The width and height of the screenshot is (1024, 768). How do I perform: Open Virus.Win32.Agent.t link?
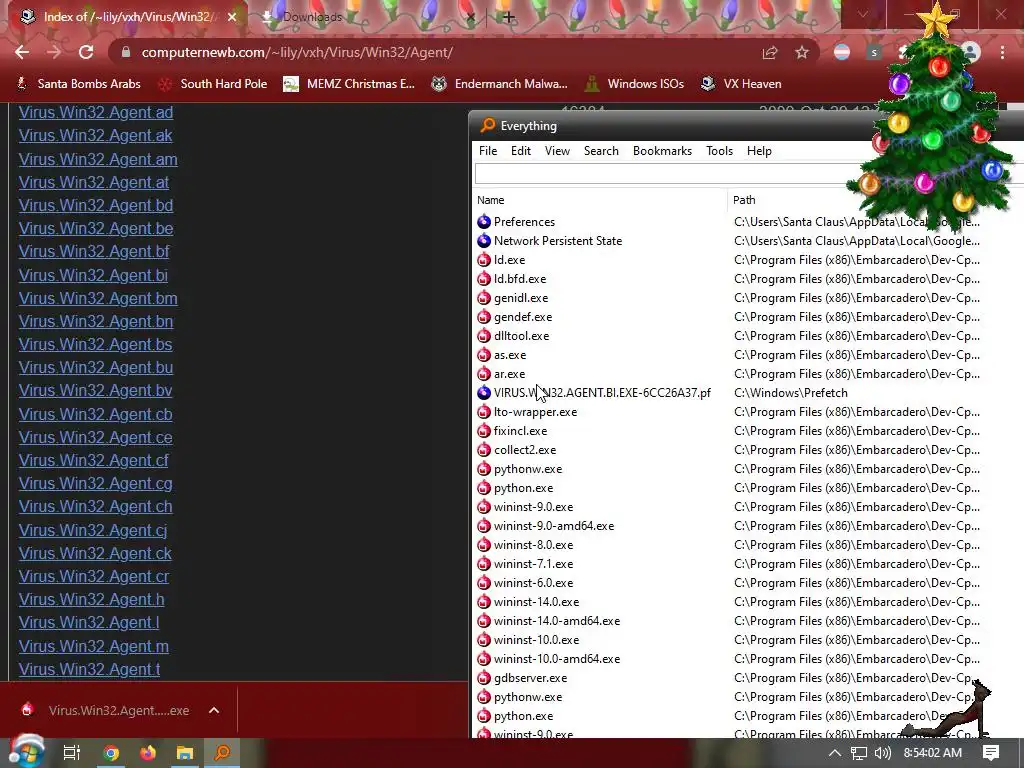pos(89,669)
